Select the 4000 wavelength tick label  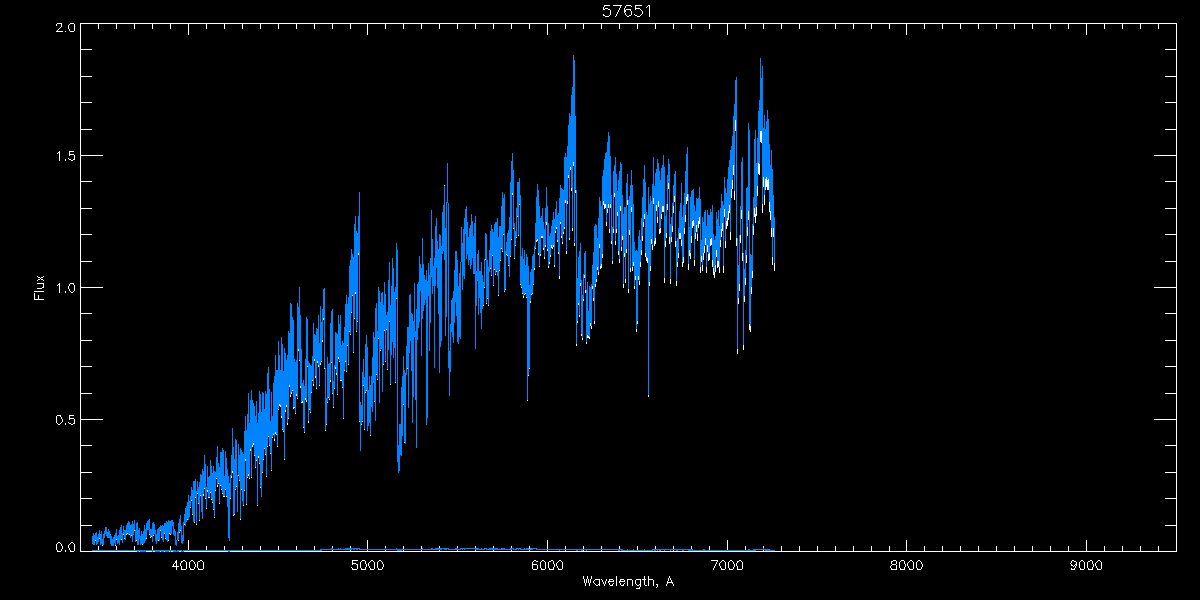click(188, 565)
